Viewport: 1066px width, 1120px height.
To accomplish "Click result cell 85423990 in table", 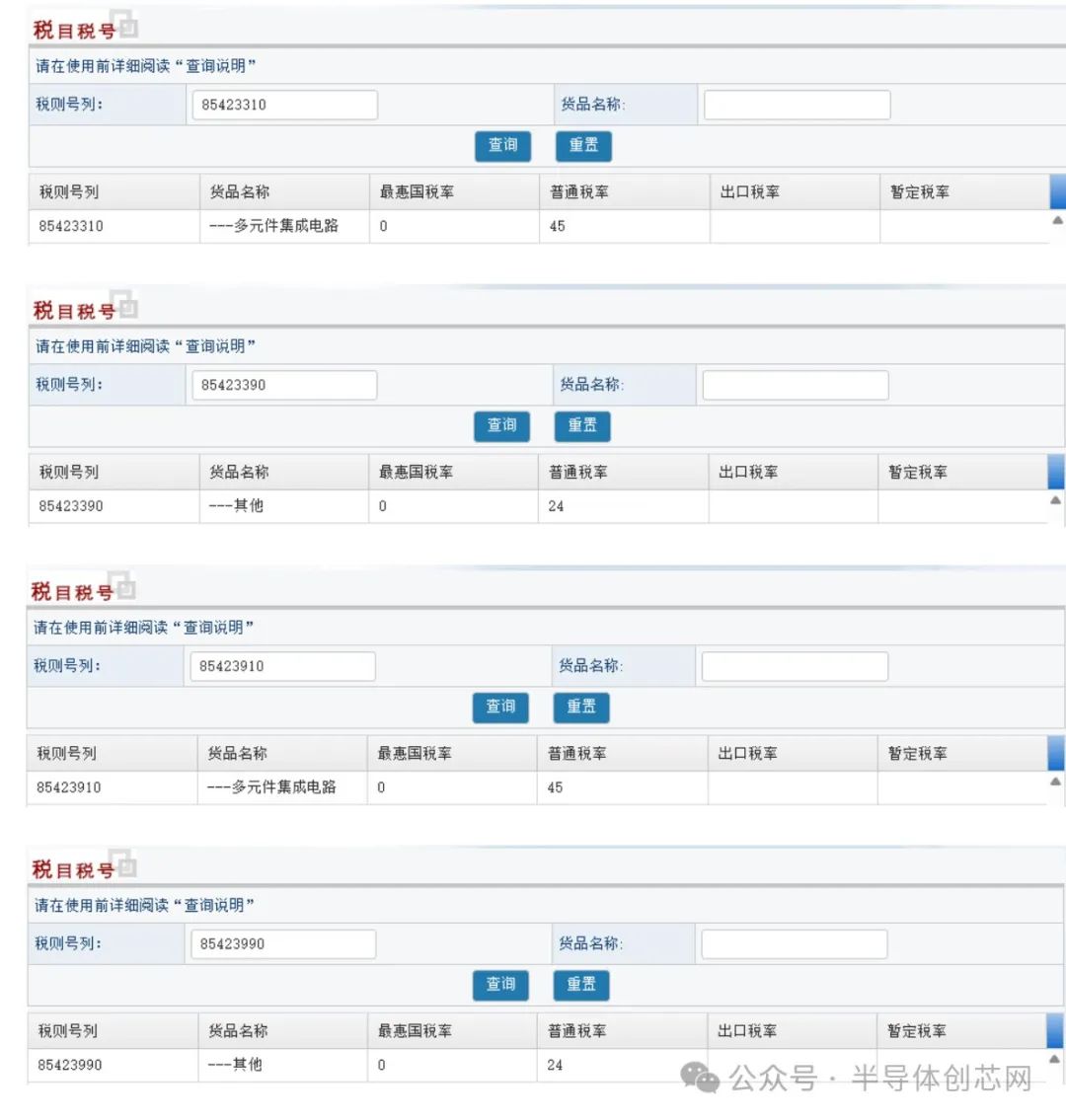I will click(69, 1066).
